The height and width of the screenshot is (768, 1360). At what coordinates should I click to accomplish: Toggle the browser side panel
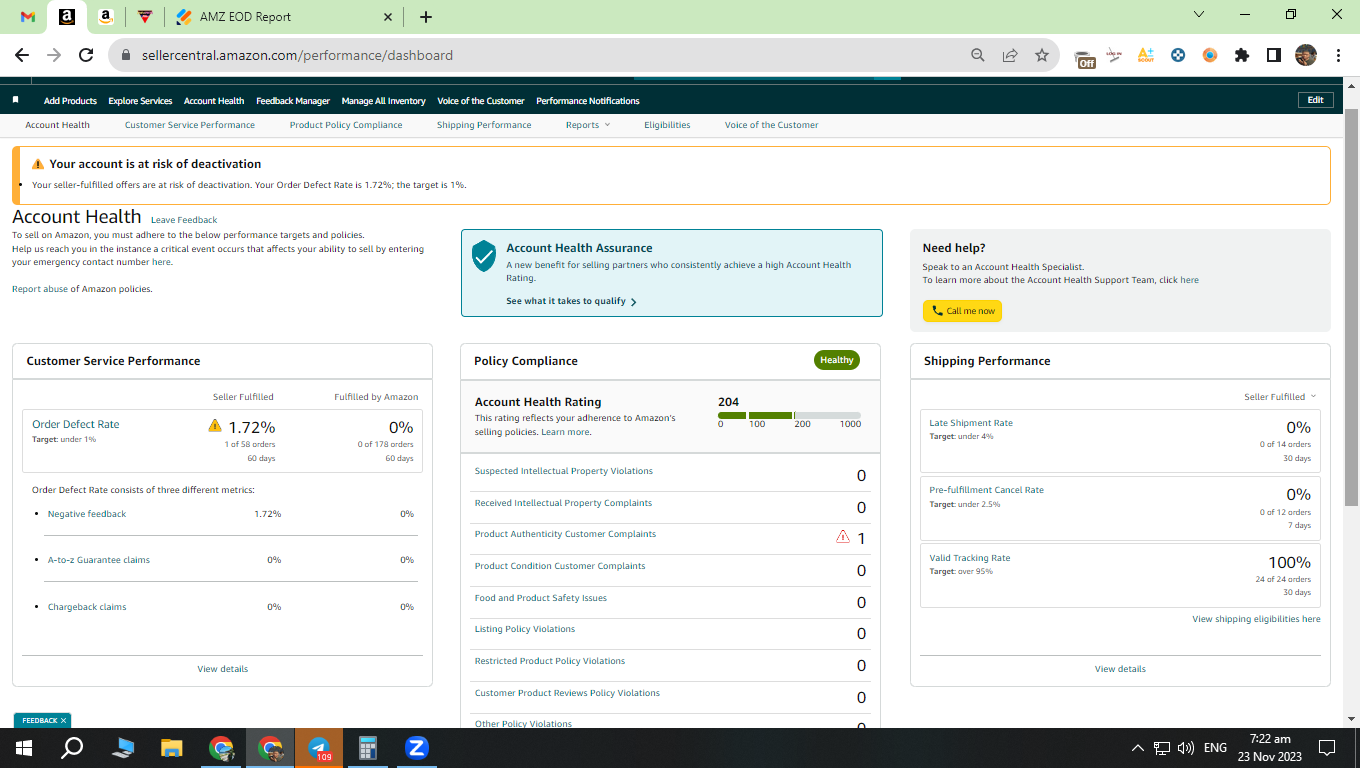[x=1274, y=55]
